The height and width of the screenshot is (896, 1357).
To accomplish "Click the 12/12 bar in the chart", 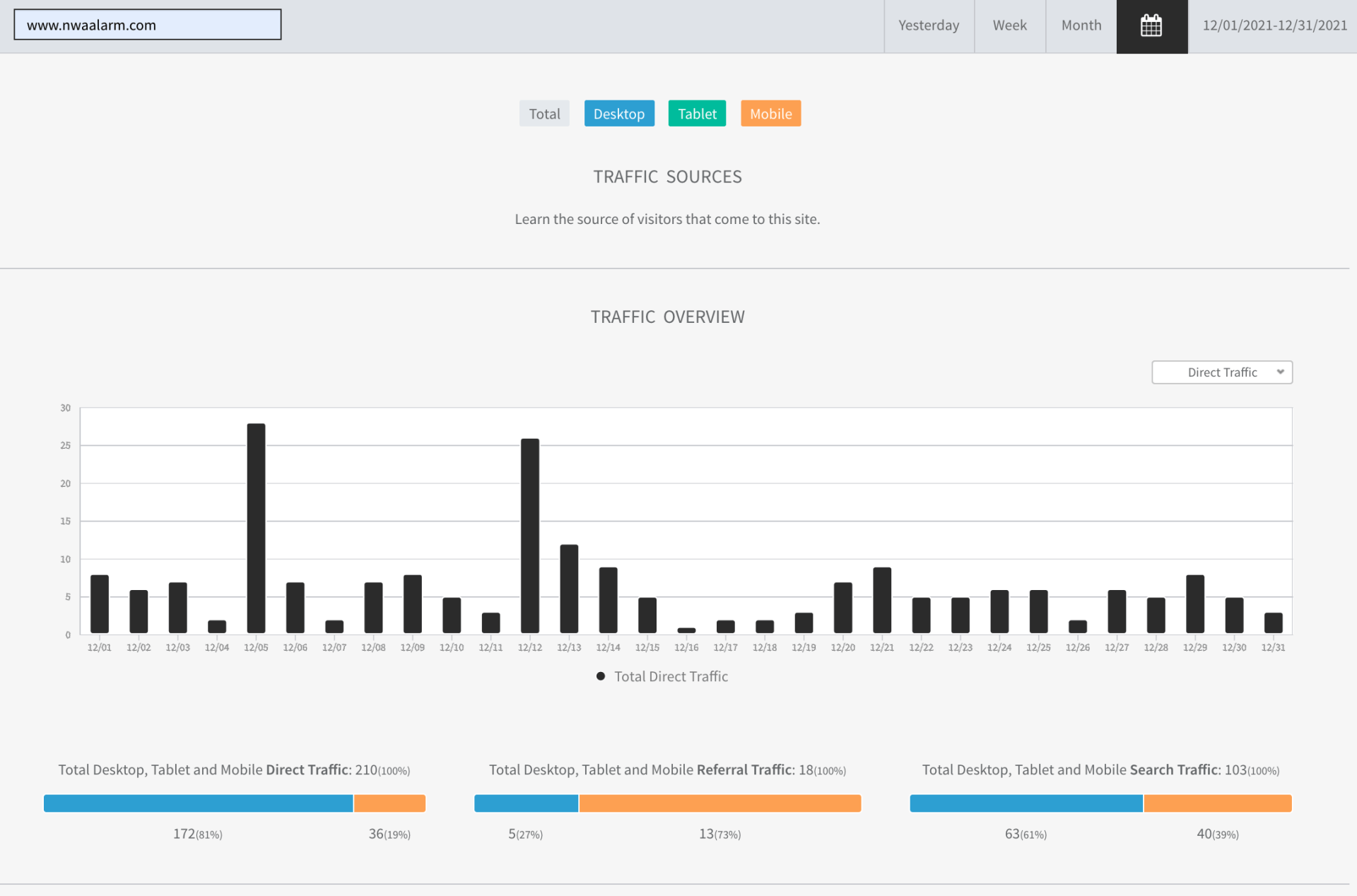I will coord(530,536).
